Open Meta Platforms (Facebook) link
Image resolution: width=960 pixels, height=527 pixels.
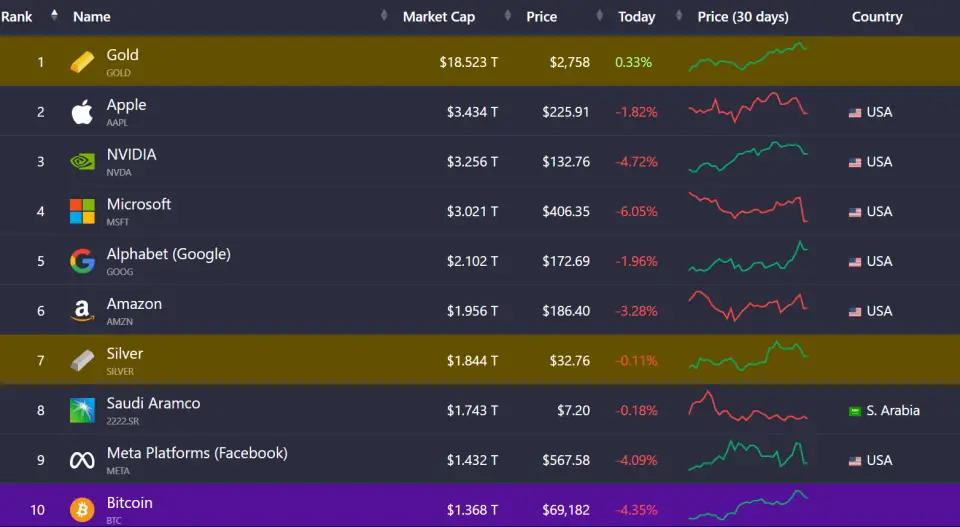point(197,453)
